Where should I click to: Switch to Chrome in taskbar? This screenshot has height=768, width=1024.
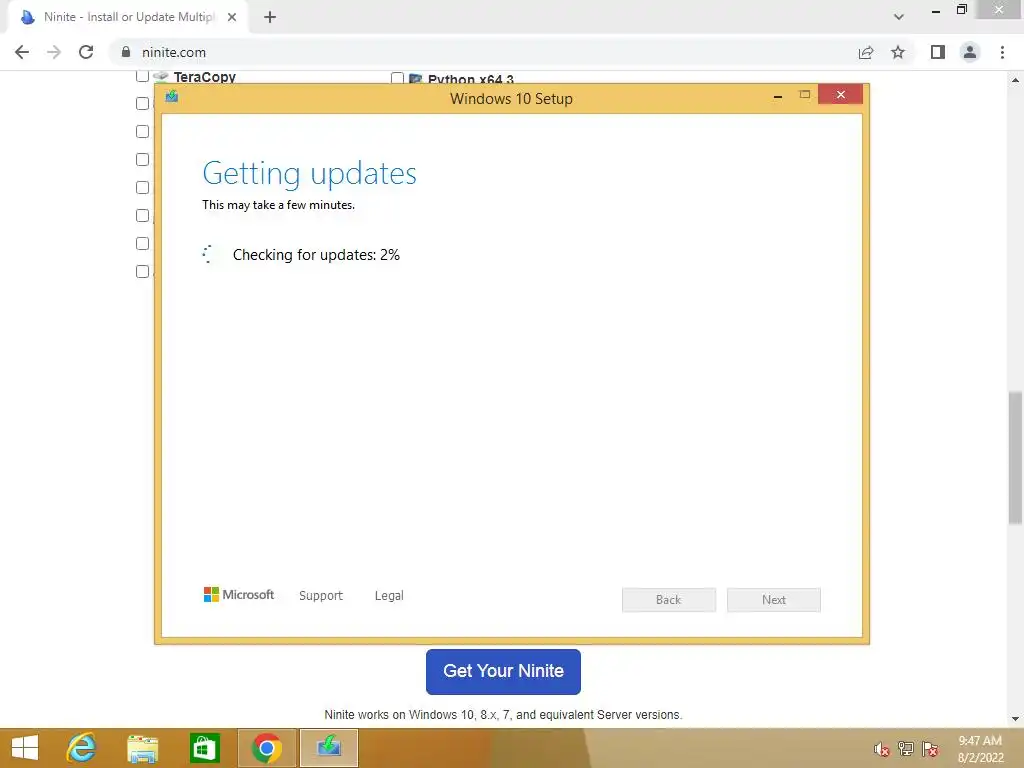click(x=266, y=748)
